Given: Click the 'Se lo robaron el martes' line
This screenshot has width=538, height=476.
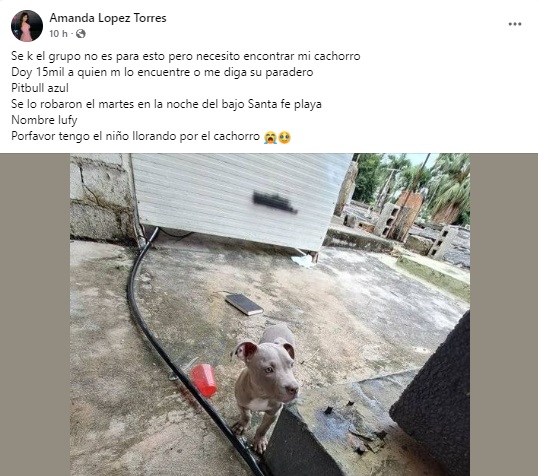Looking at the screenshot, I should (x=166, y=104).
